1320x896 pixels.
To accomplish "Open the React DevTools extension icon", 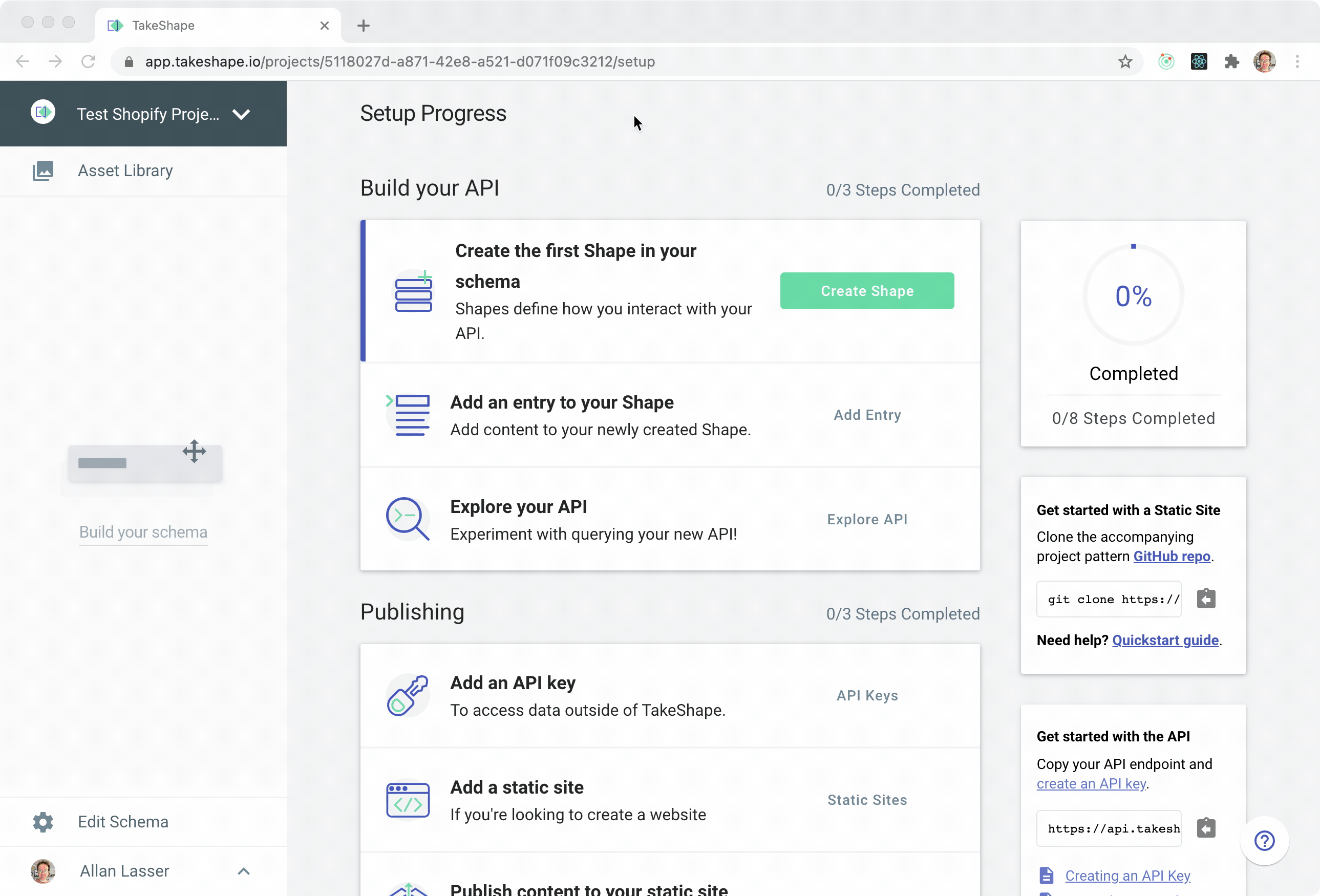I will [1199, 61].
